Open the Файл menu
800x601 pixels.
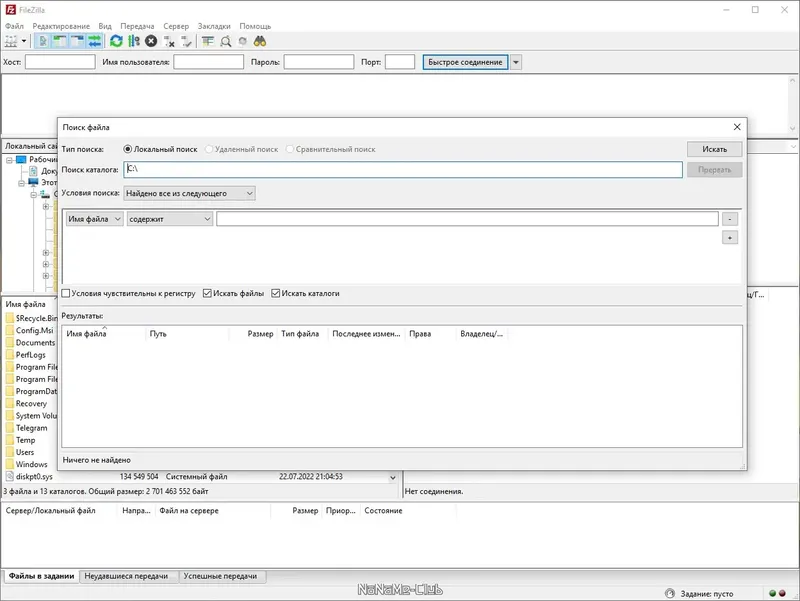pos(14,26)
